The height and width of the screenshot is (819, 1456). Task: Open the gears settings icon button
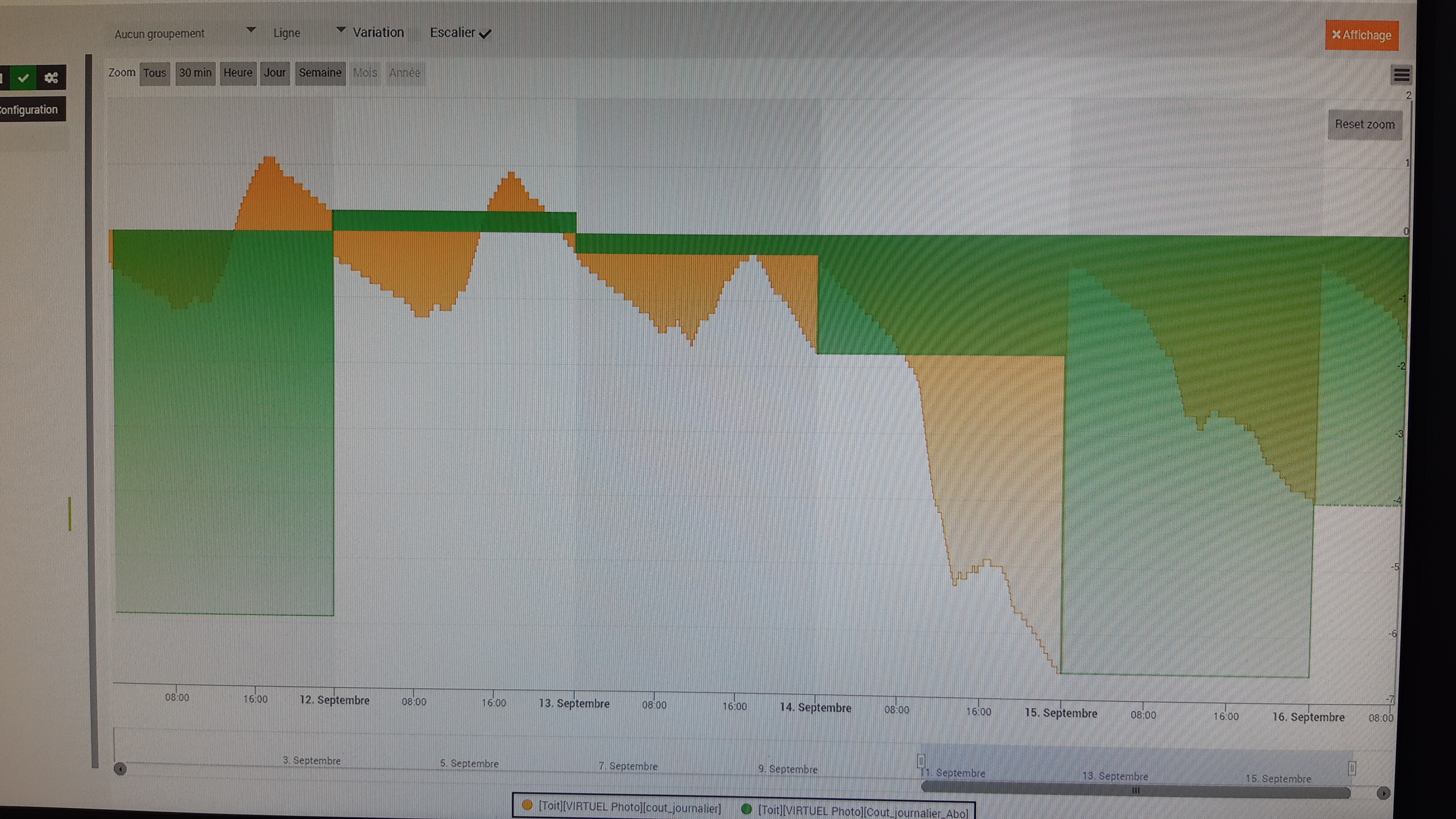[51, 78]
